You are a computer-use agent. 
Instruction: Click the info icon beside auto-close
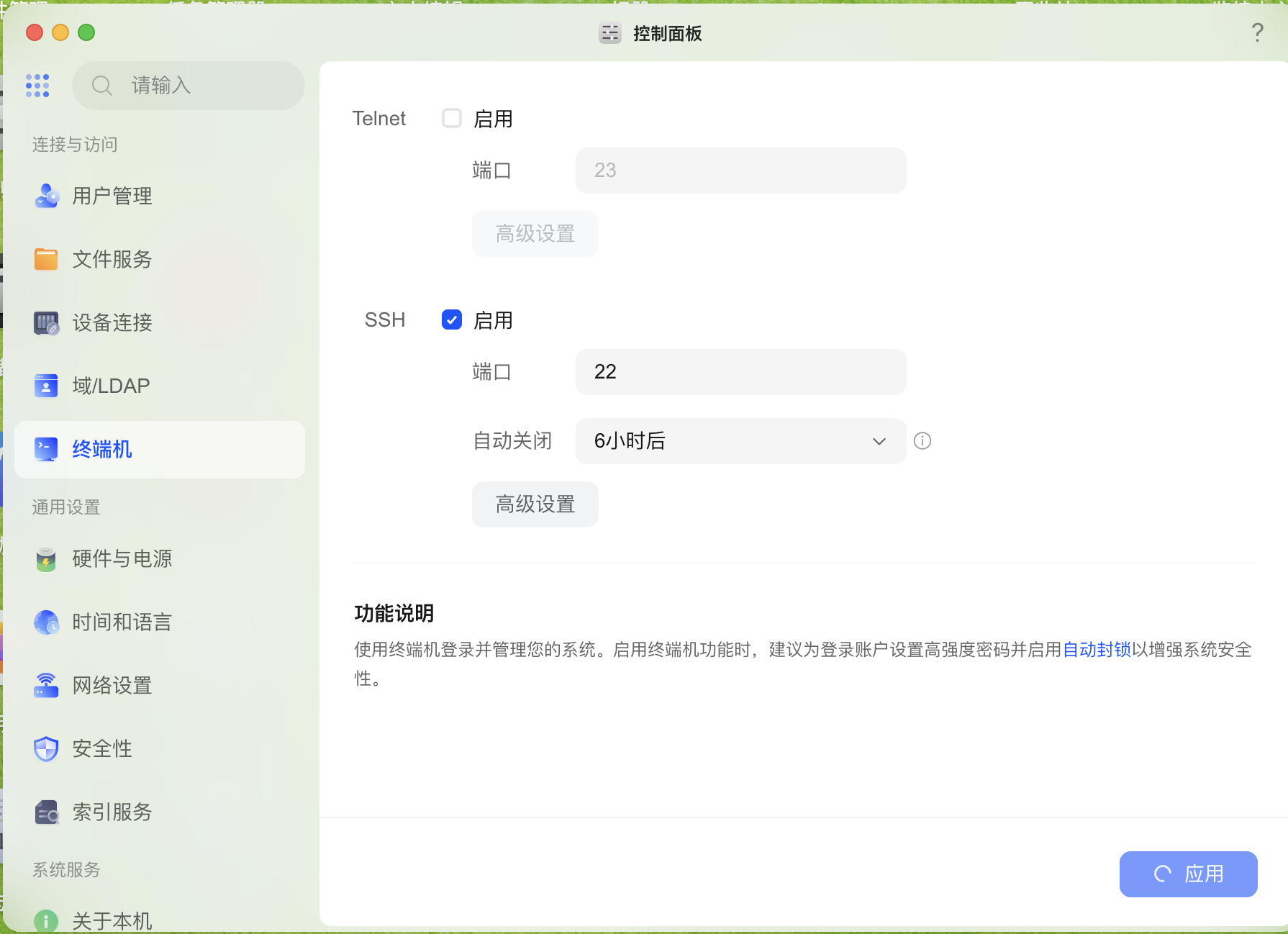pos(922,441)
